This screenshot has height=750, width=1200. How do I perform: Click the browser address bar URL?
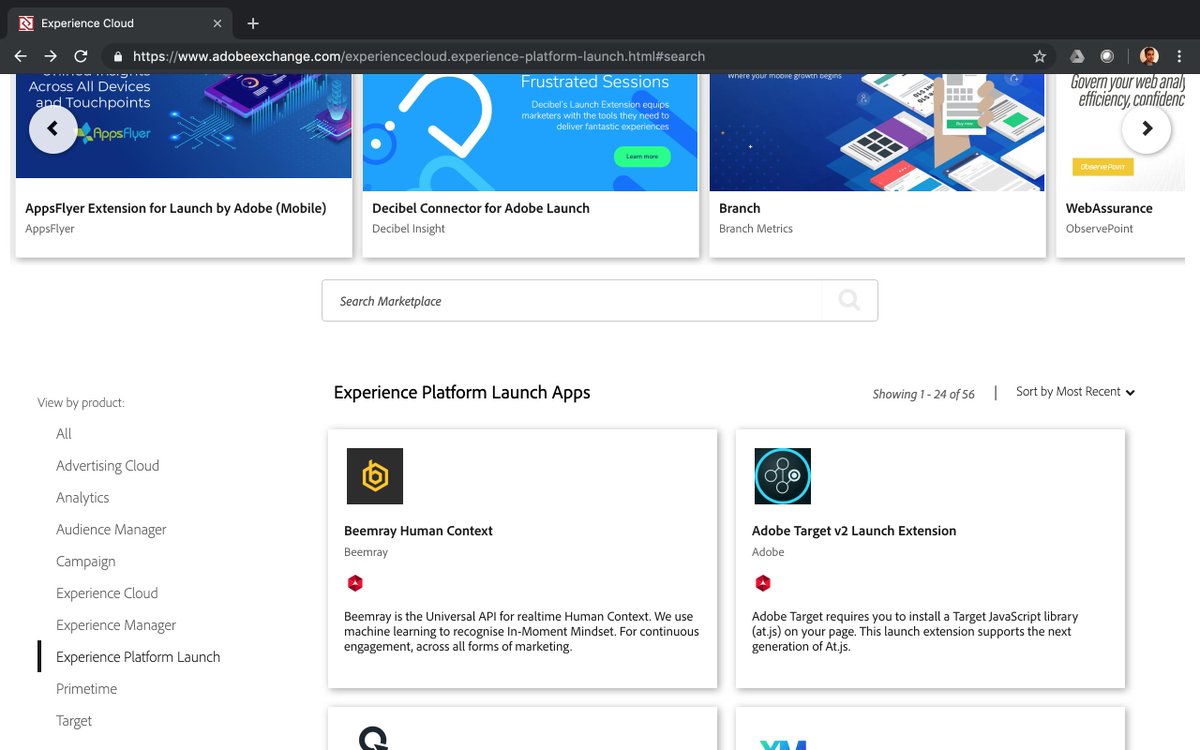419,57
